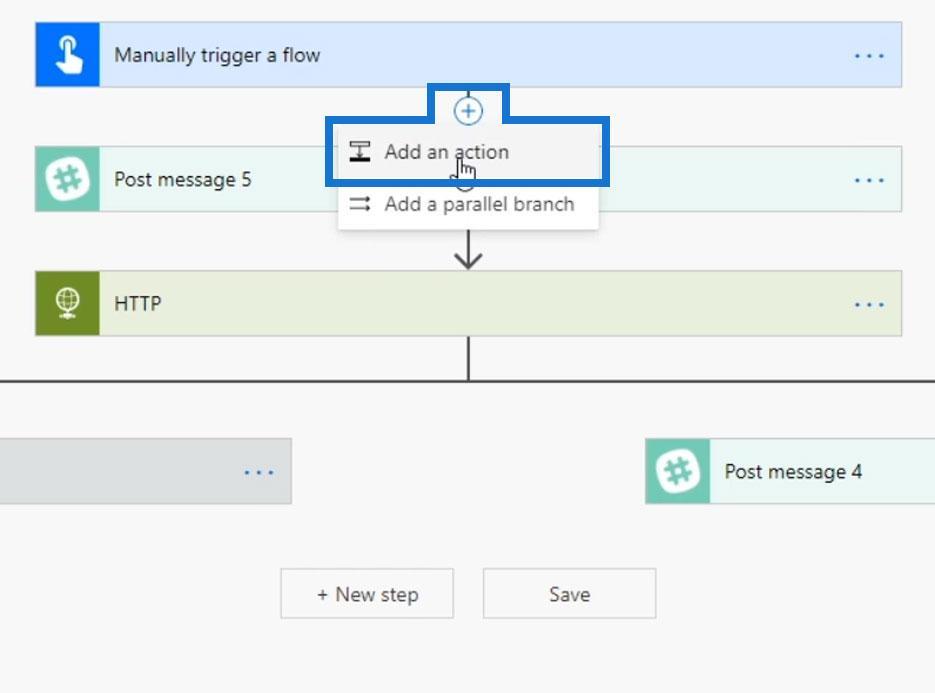The height and width of the screenshot is (693, 935).
Task: Open Manually trigger a flow options menu
Action: (869, 55)
